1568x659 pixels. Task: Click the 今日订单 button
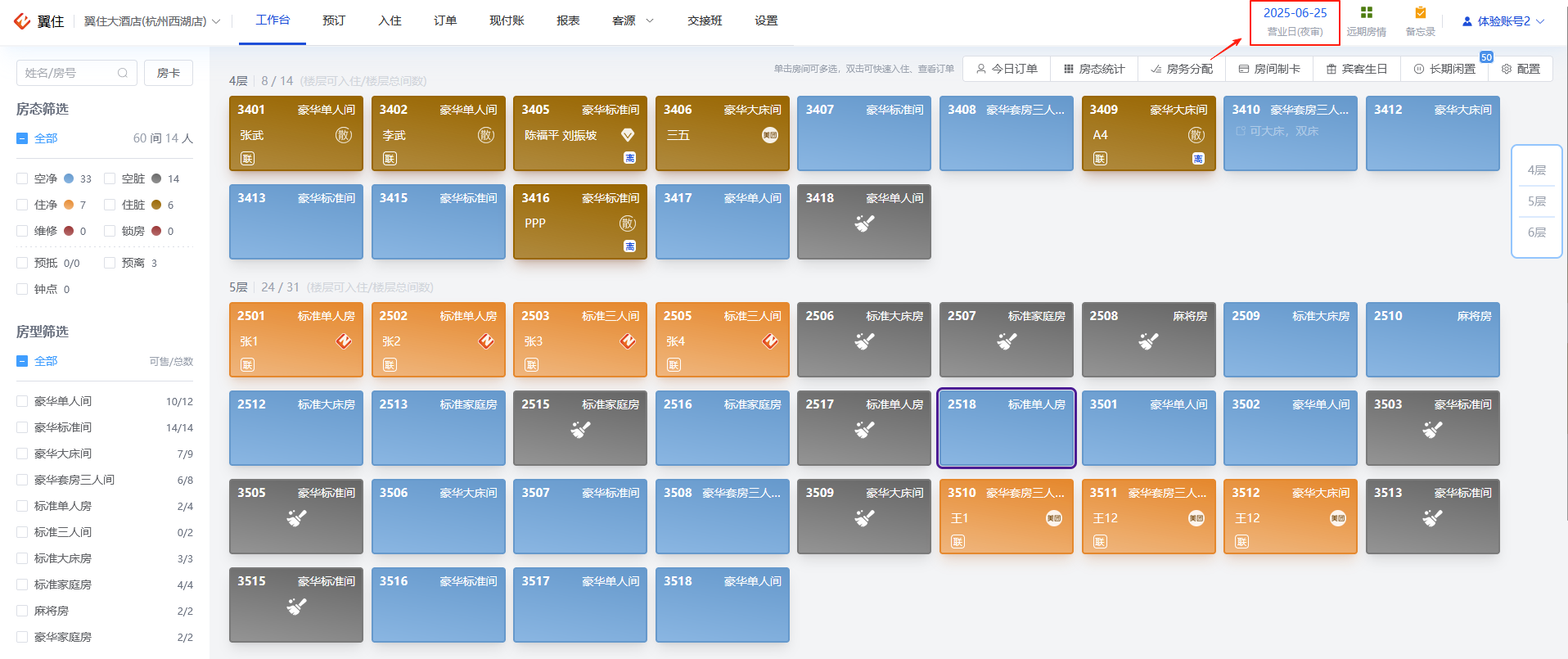pos(1007,69)
